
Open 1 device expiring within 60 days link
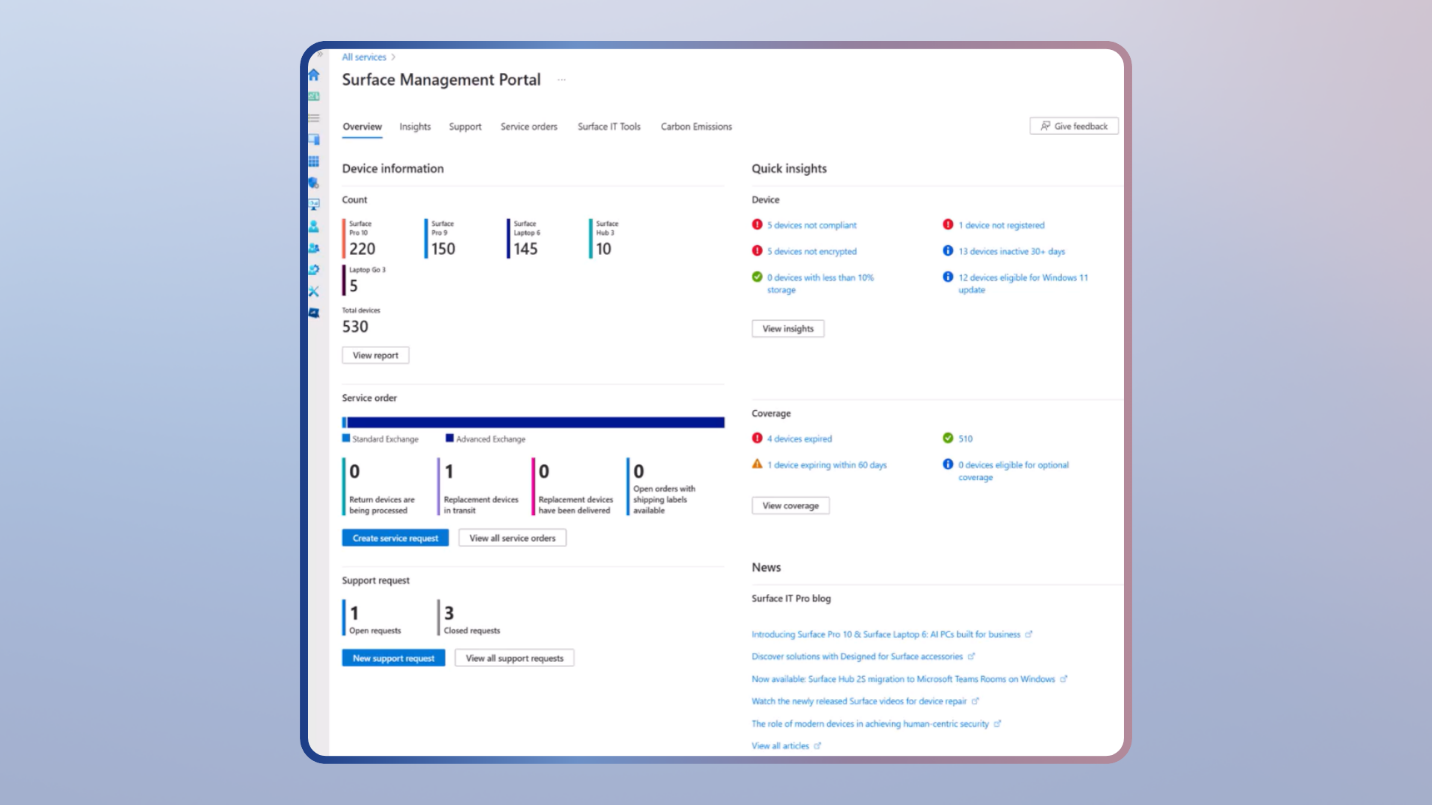coord(827,465)
